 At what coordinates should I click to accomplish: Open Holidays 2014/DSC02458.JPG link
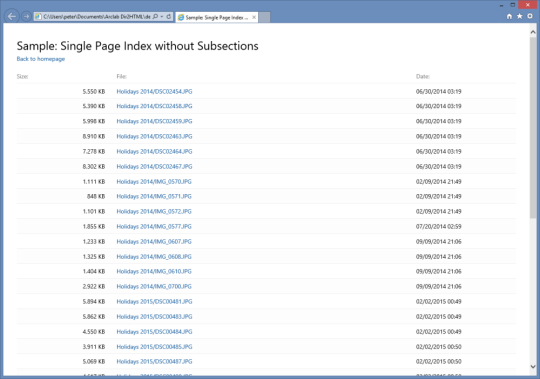click(154, 106)
